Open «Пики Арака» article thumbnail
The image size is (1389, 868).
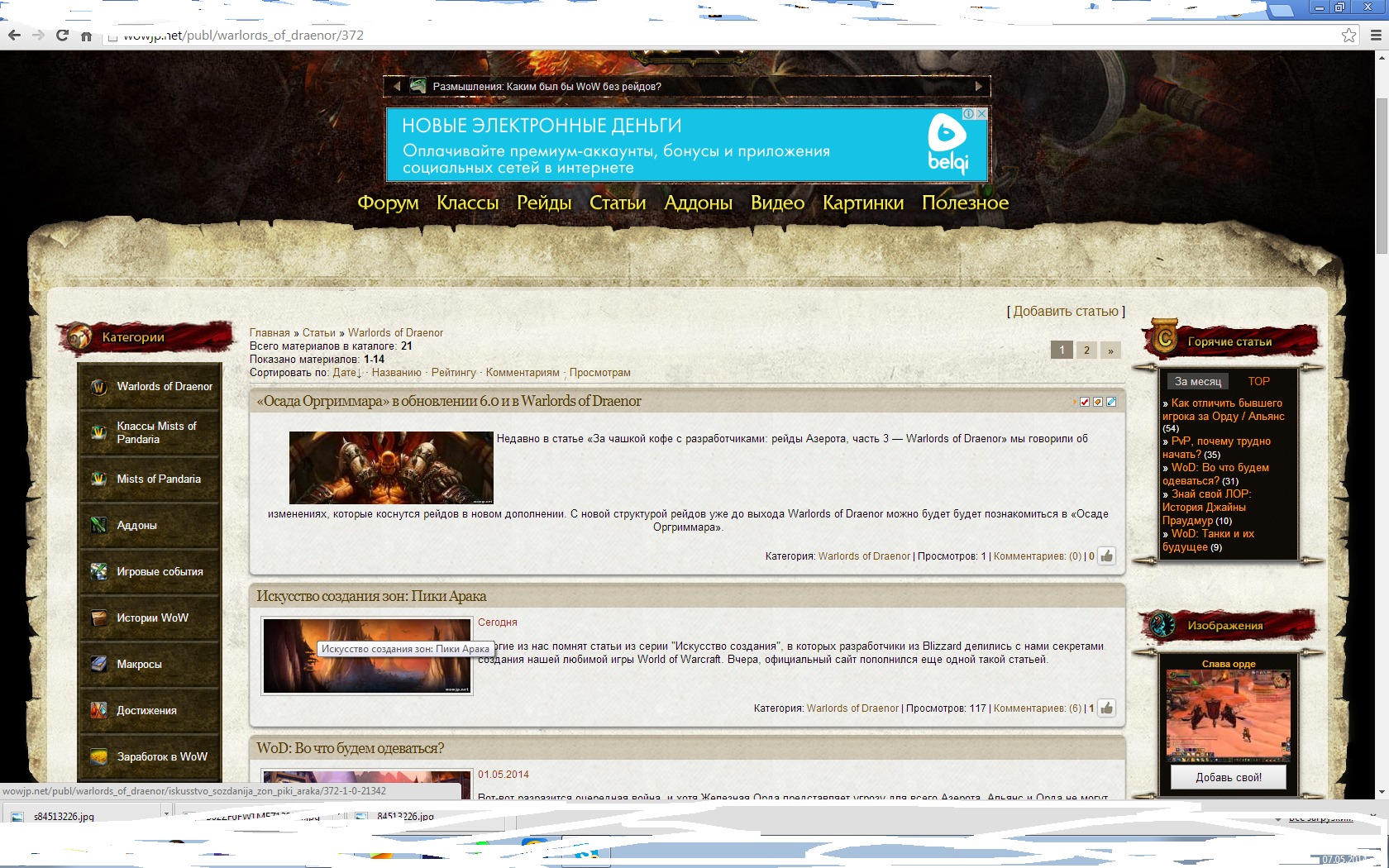pos(366,656)
